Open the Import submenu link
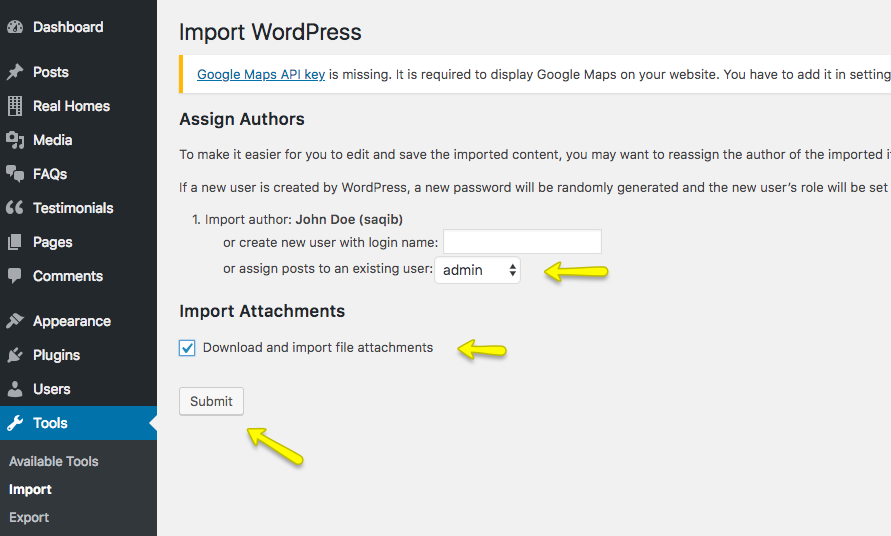This screenshot has width=891, height=536. 30,489
